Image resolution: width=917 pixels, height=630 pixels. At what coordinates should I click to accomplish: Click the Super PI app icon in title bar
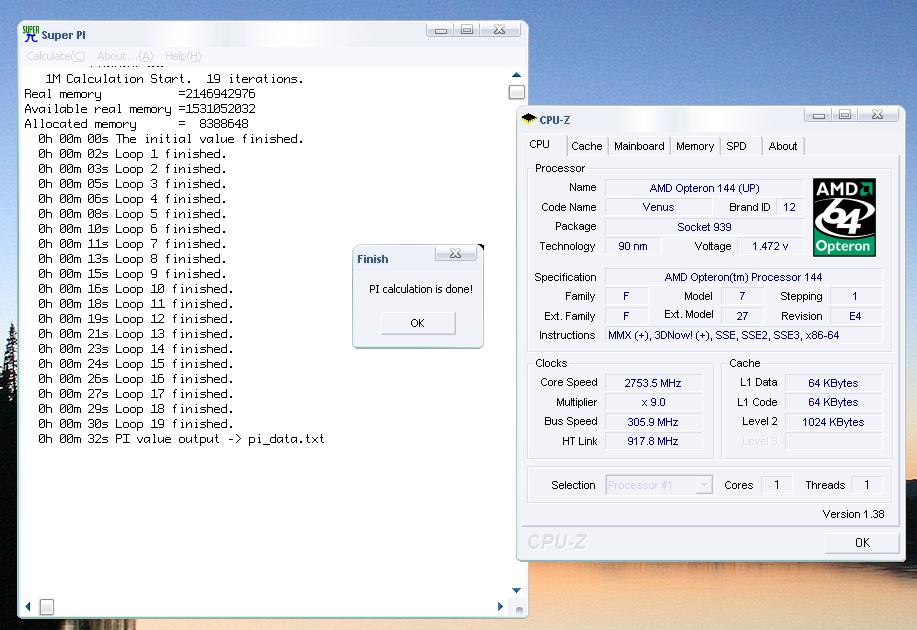(x=30, y=34)
